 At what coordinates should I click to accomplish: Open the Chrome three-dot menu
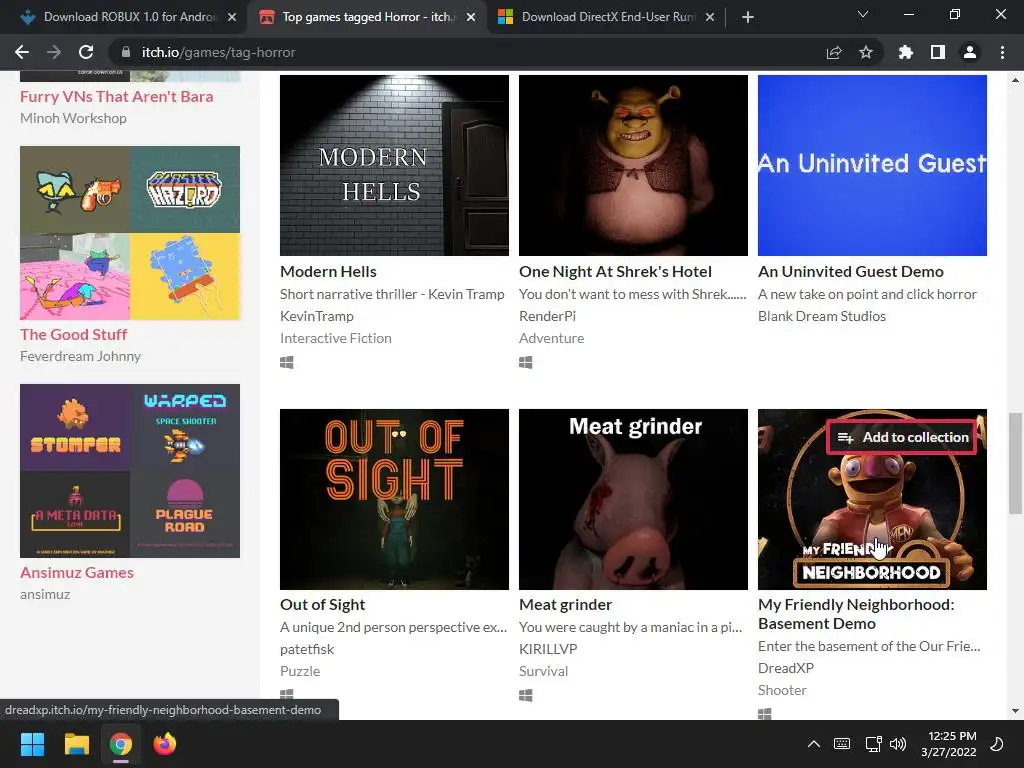coord(1002,52)
